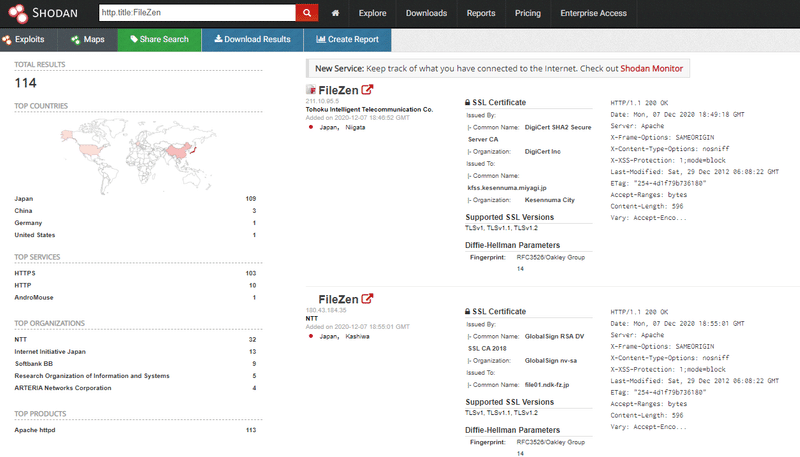This screenshot has height=457, width=800.
Task: Click the Create Report button
Action: tap(347, 40)
